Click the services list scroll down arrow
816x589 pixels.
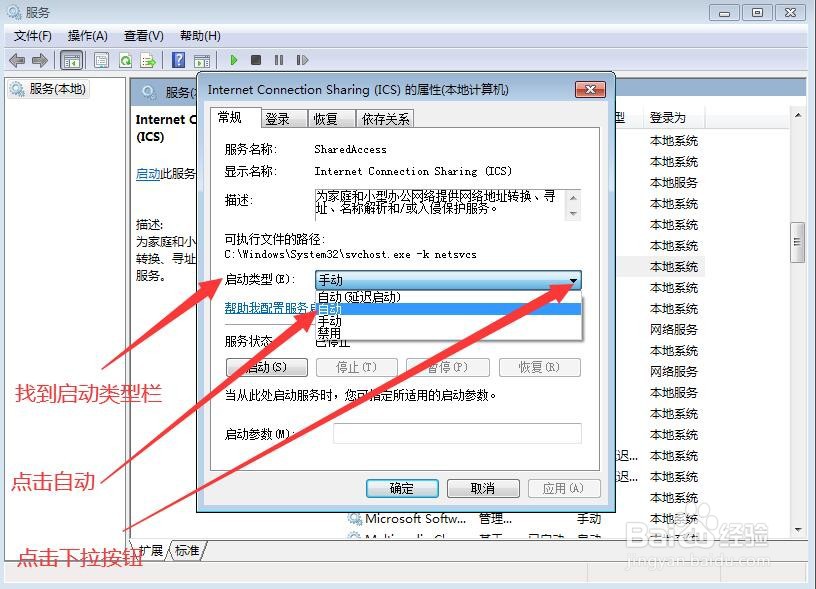coord(798,530)
